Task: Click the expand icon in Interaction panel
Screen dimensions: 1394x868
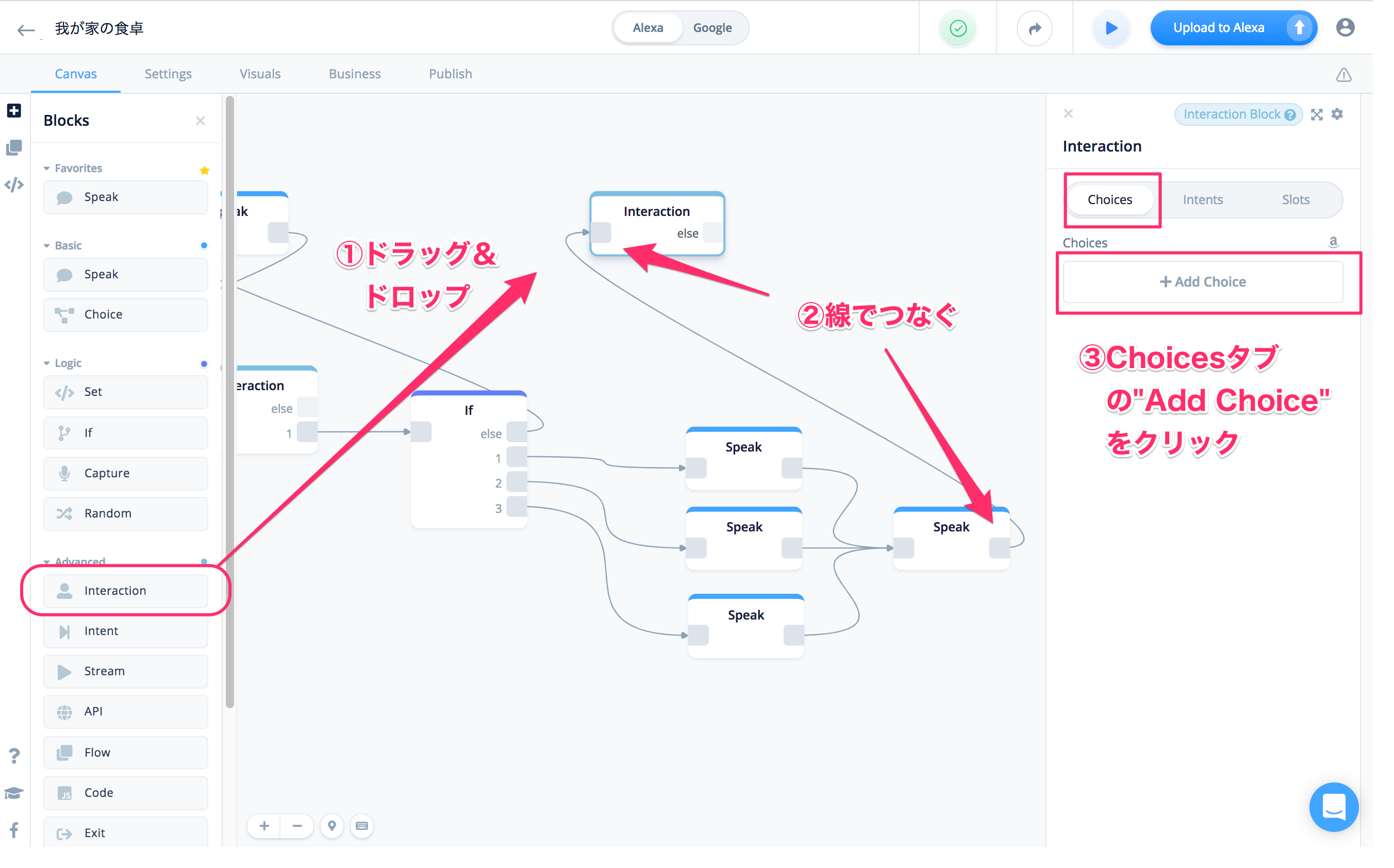Action: click(1317, 114)
